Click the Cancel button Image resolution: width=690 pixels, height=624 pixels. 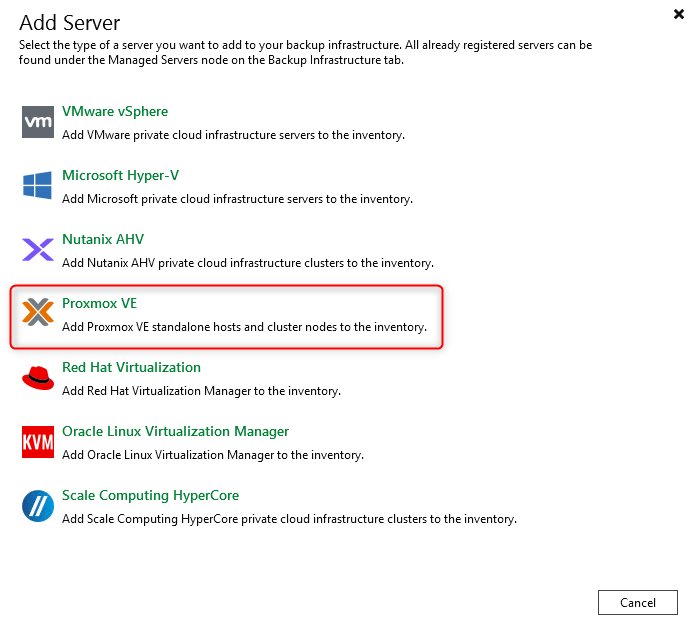click(x=638, y=602)
